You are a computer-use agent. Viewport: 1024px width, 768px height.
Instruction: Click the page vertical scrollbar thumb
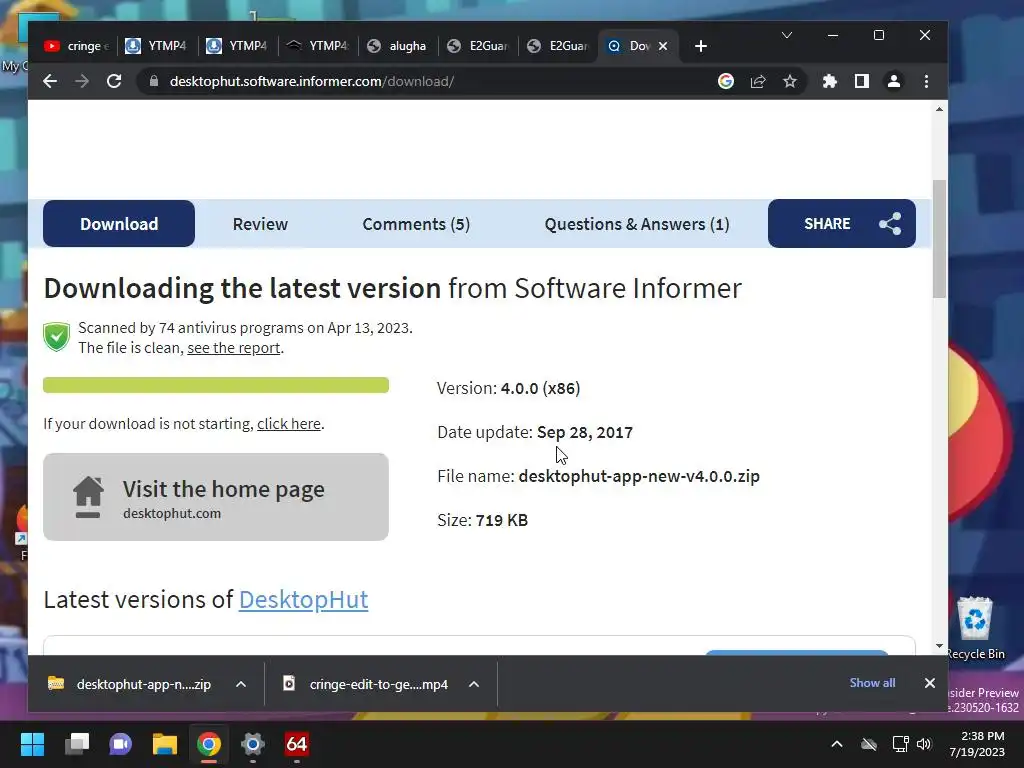939,238
